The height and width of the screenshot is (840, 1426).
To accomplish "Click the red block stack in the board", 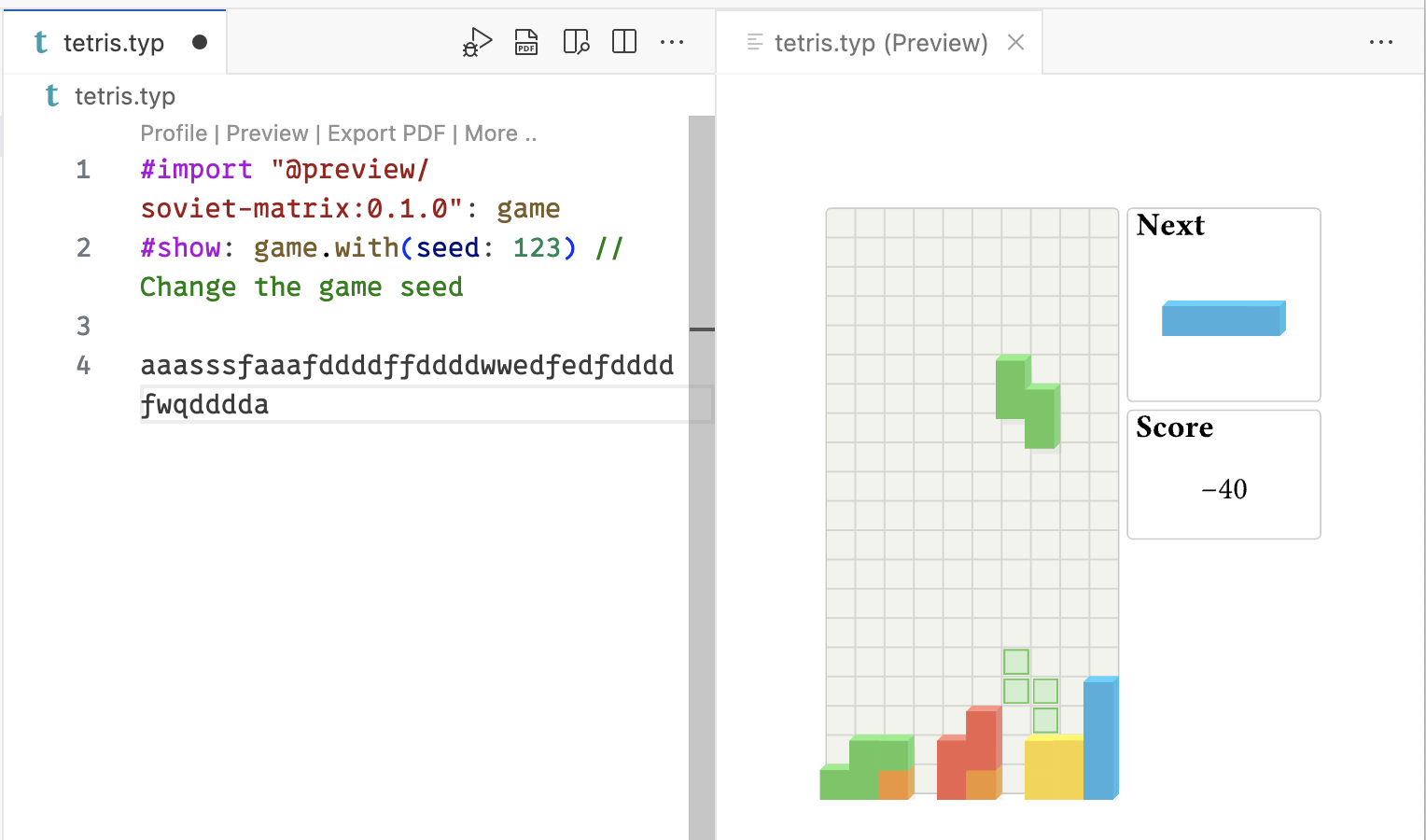I will [969, 754].
